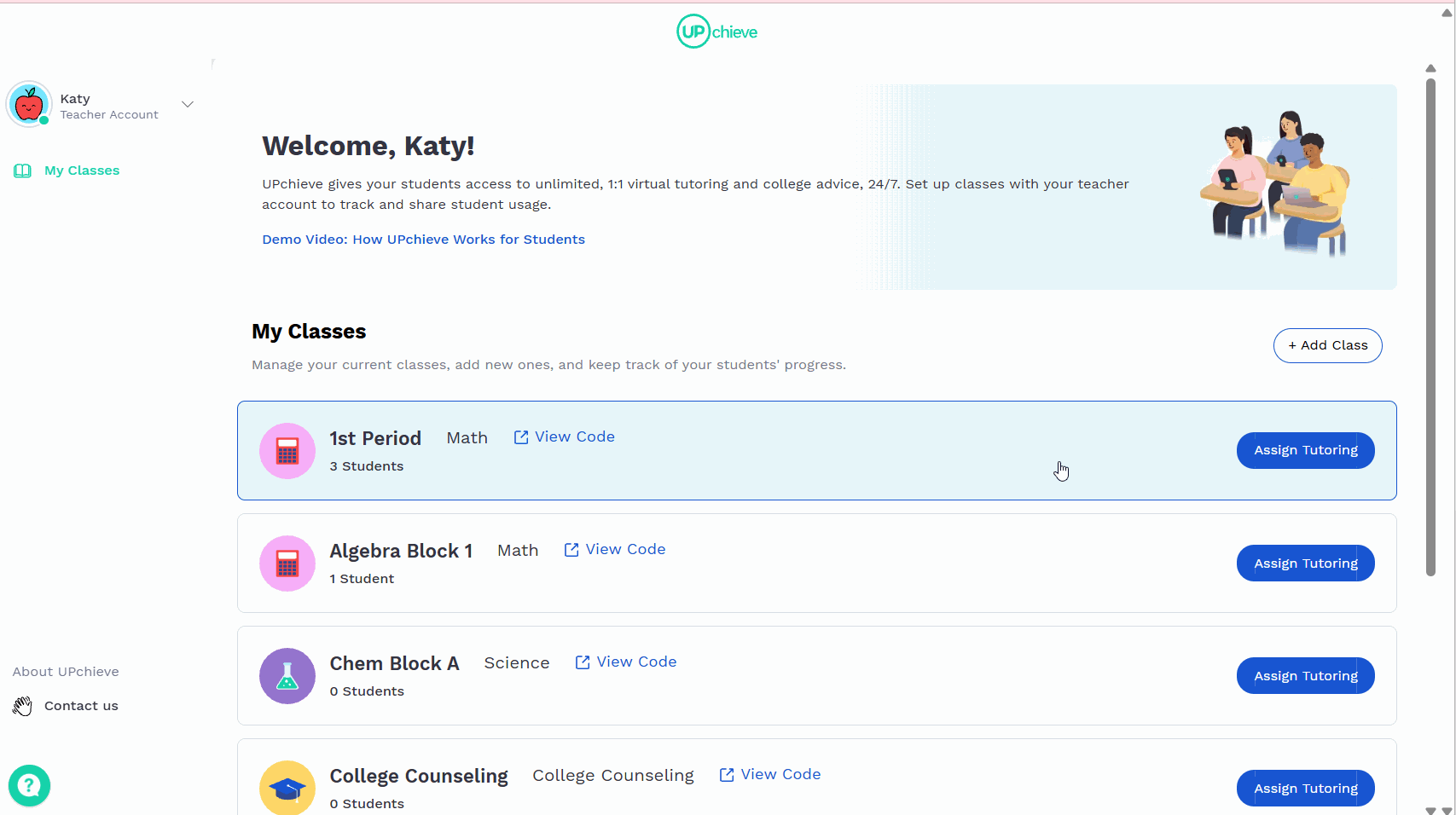
Task: View Code for 1st Period
Action: (575, 436)
